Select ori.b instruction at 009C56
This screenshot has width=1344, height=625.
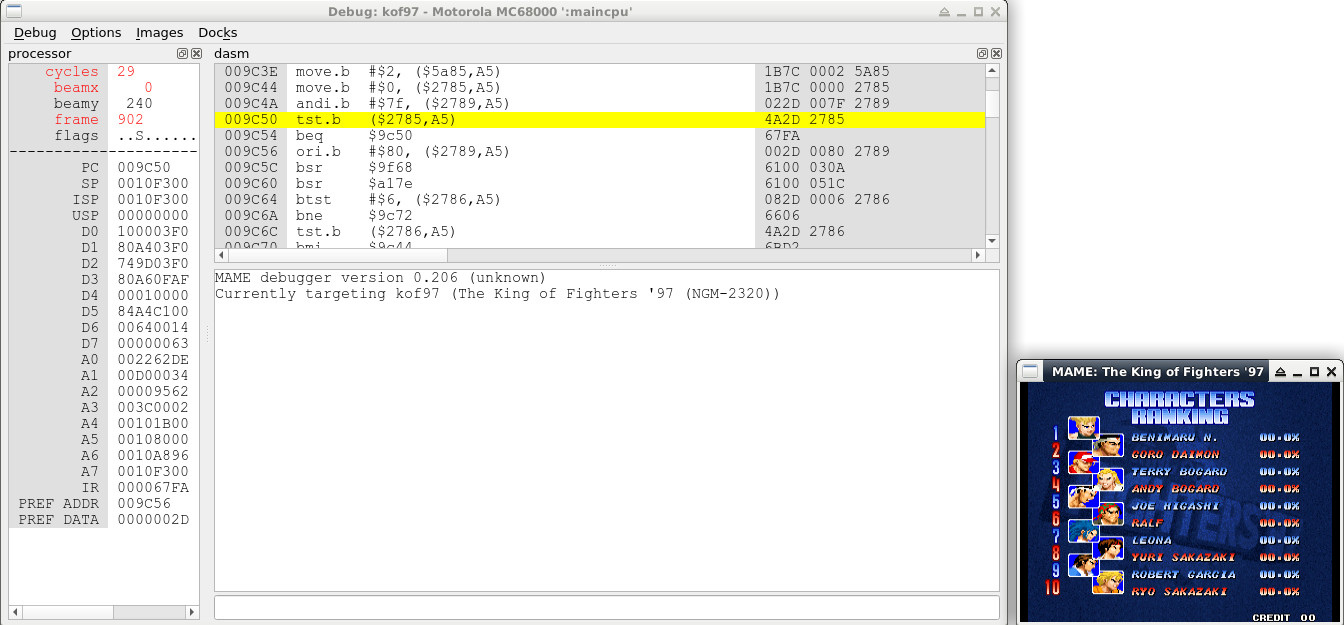point(600,151)
